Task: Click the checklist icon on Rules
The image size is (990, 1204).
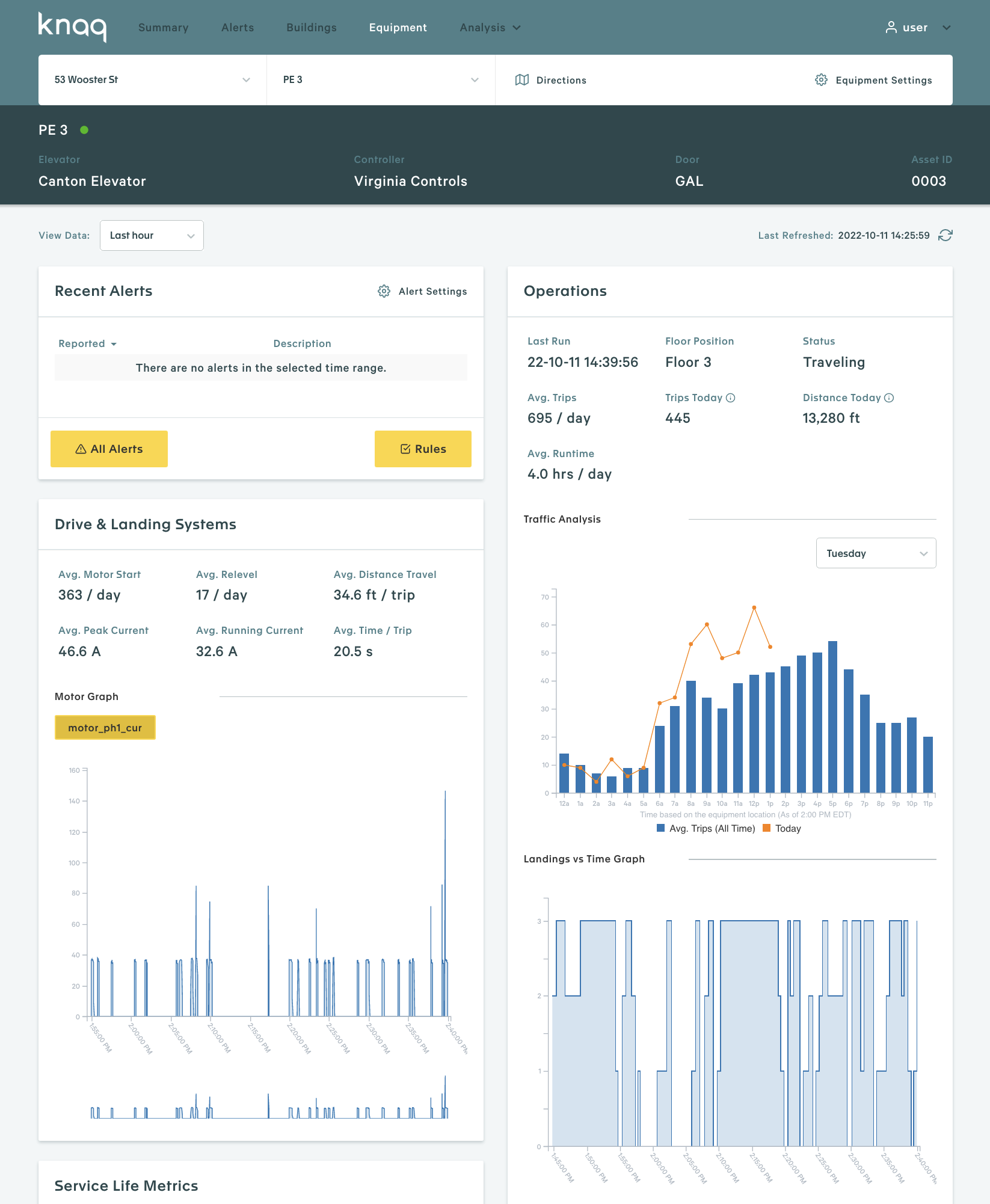Action: [405, 449]
